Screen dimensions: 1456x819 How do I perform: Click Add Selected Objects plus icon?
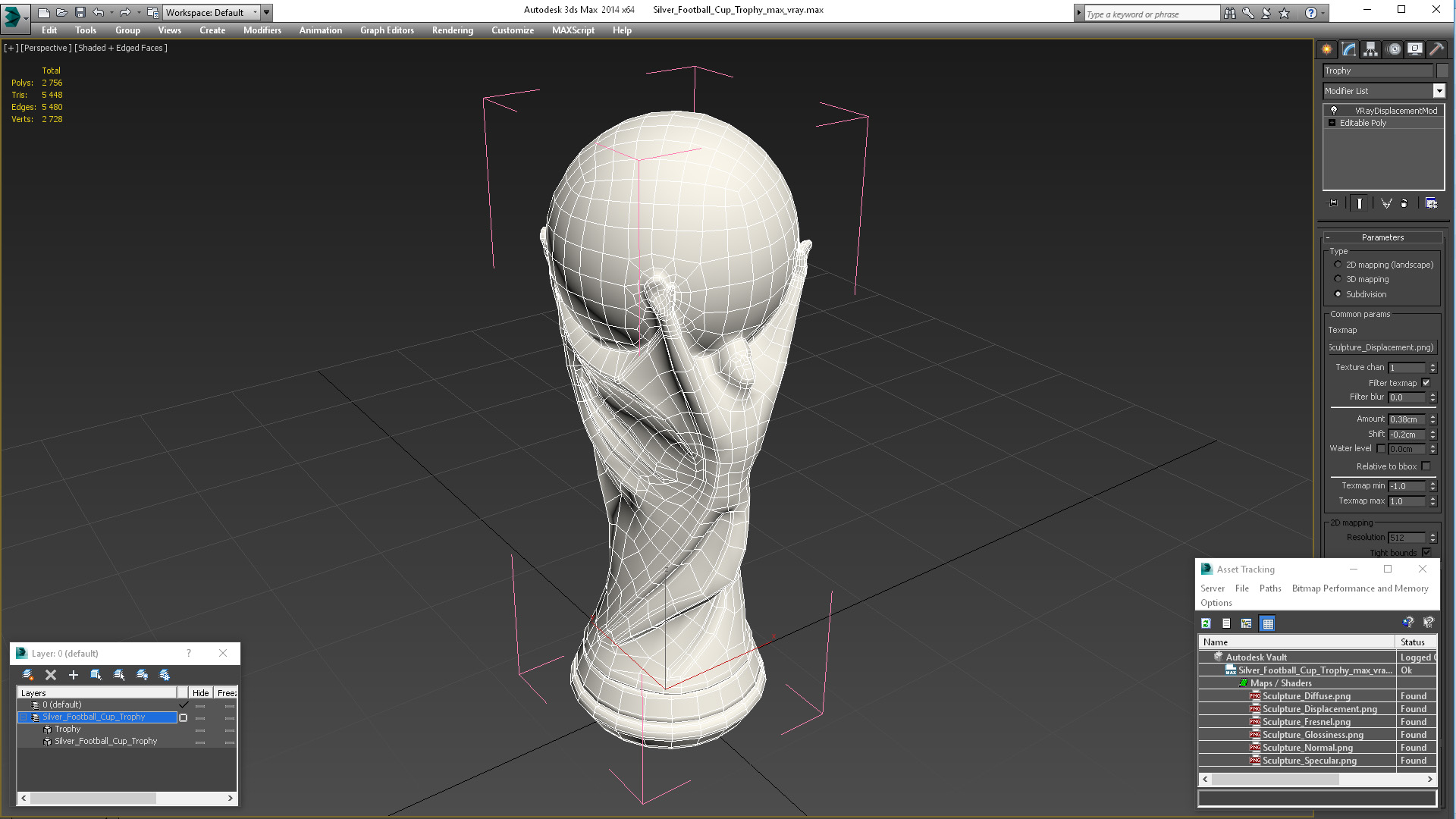coord(74,675)
